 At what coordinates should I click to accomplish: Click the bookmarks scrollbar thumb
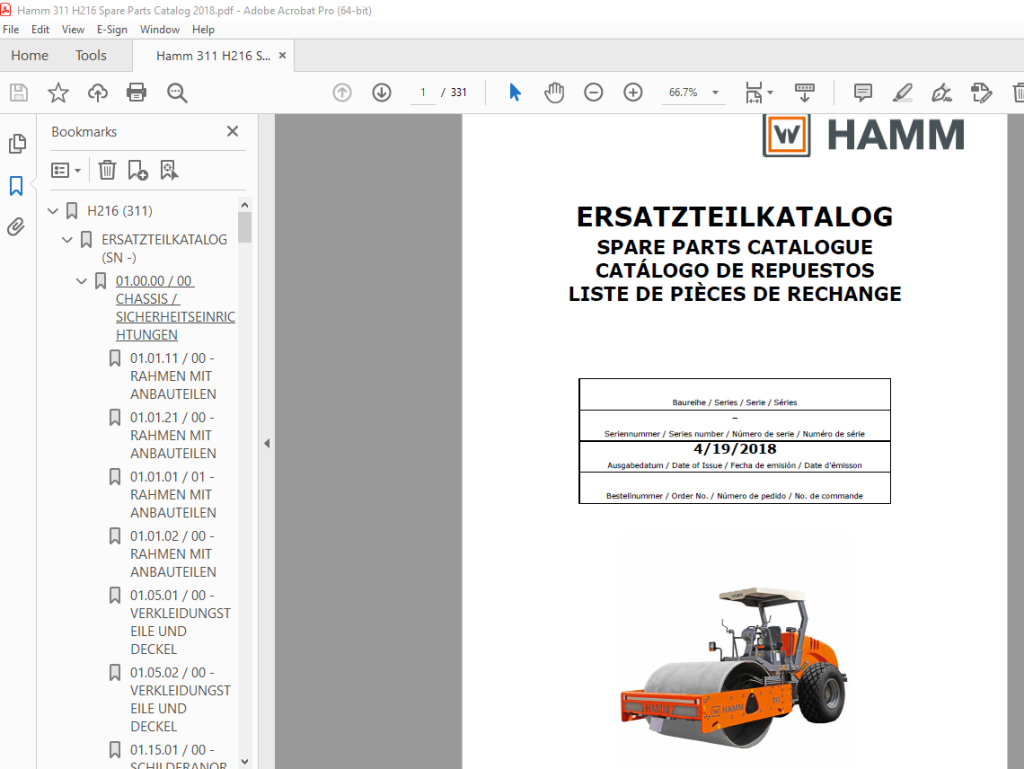coord(245,227)
